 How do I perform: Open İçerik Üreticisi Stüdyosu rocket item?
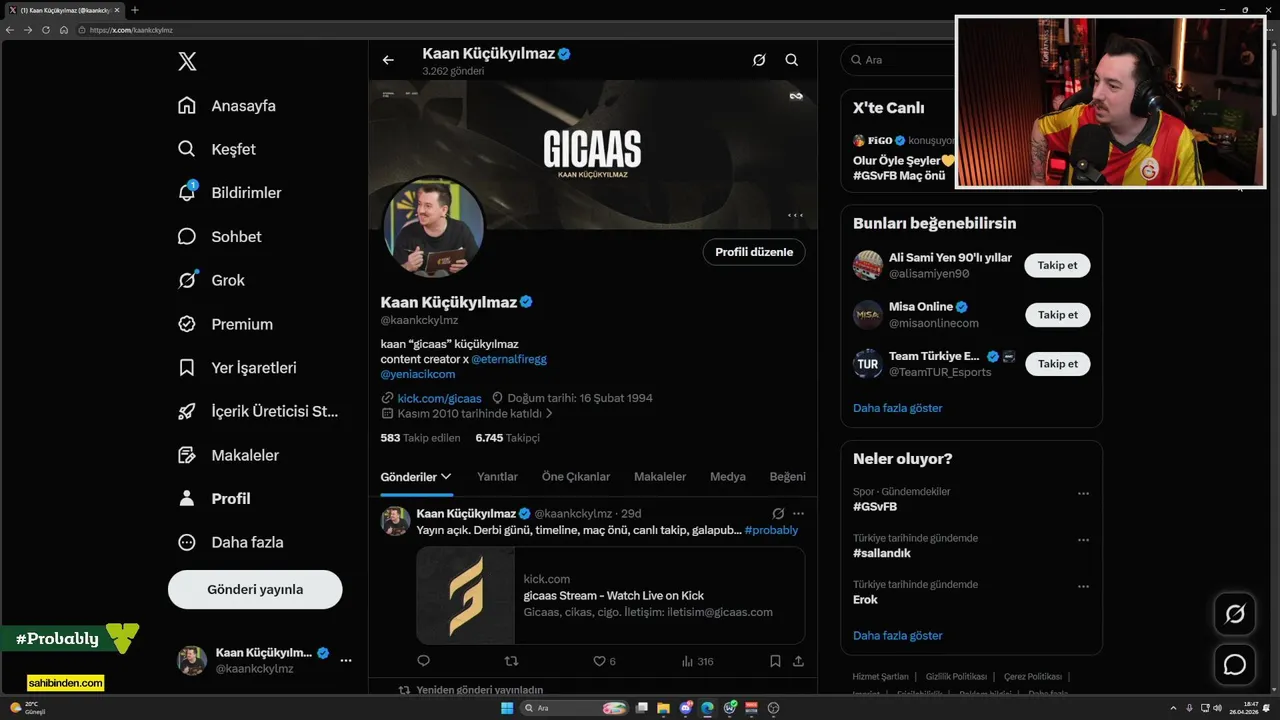258,411
